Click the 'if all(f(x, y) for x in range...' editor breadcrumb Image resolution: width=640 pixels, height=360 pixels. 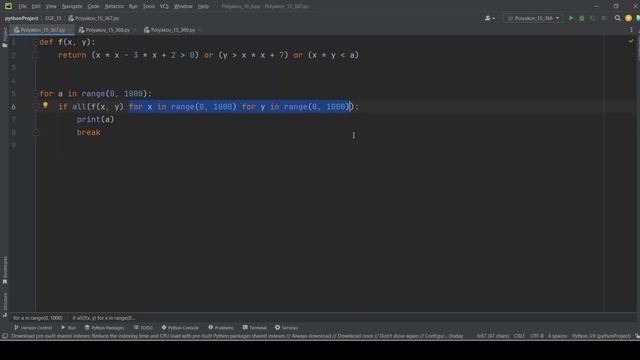[x=104, y=318]
